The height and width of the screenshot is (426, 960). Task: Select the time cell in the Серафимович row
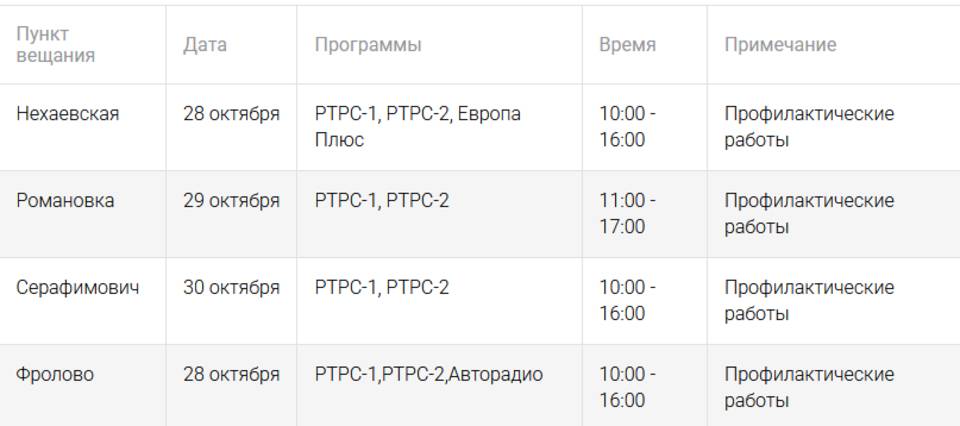click(x=627, y=301)
